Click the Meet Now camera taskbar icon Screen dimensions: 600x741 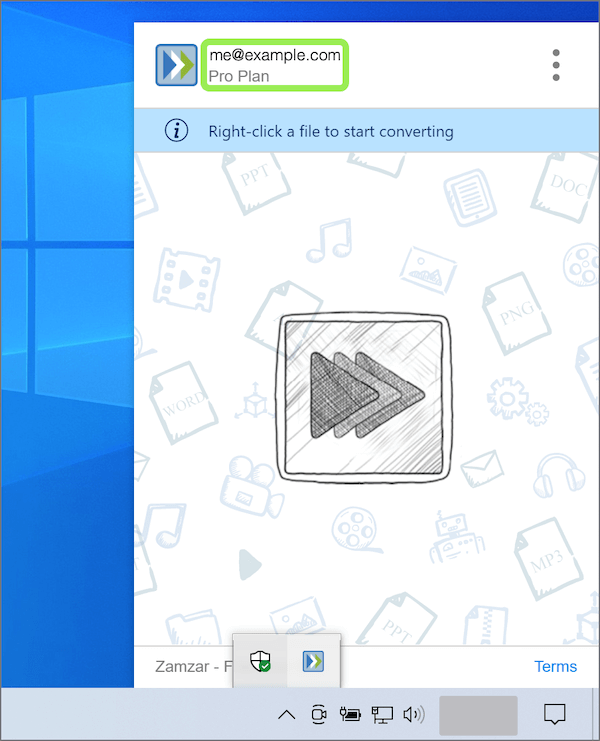tap(319, 714)
